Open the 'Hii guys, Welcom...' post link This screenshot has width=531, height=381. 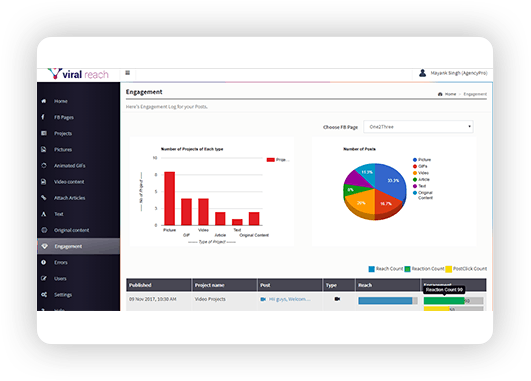click(x=290, y=299)
